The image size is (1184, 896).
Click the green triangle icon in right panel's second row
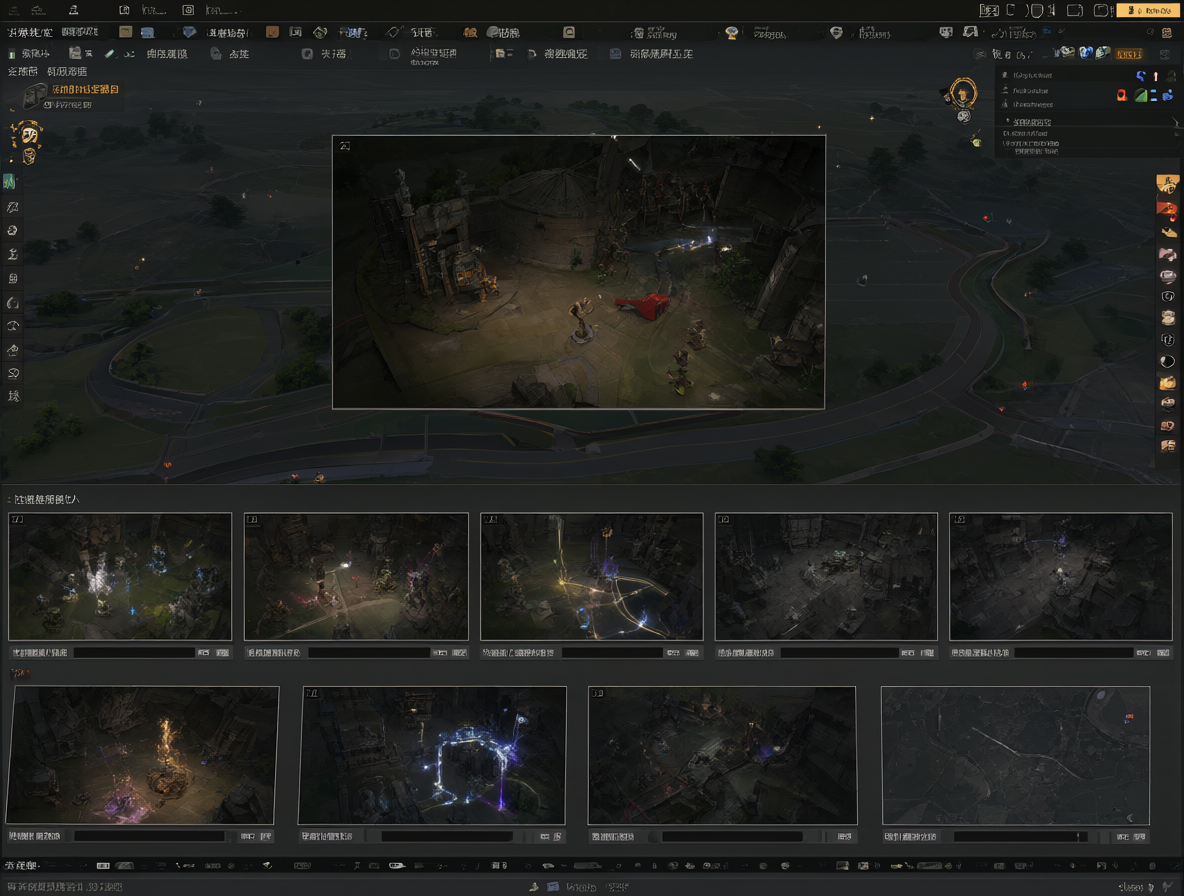point(1140,95)
